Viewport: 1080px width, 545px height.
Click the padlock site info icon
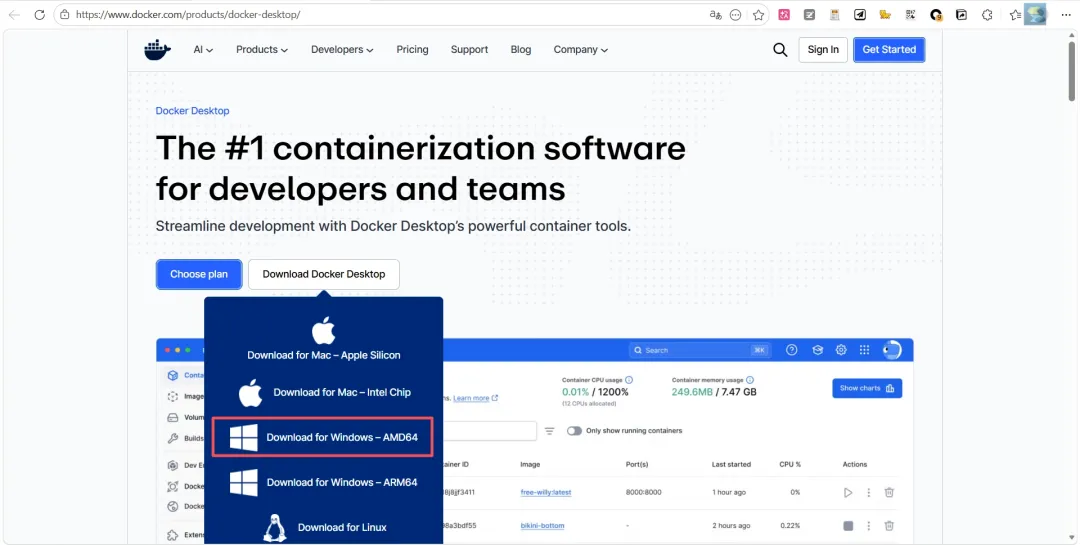point(65,14)
